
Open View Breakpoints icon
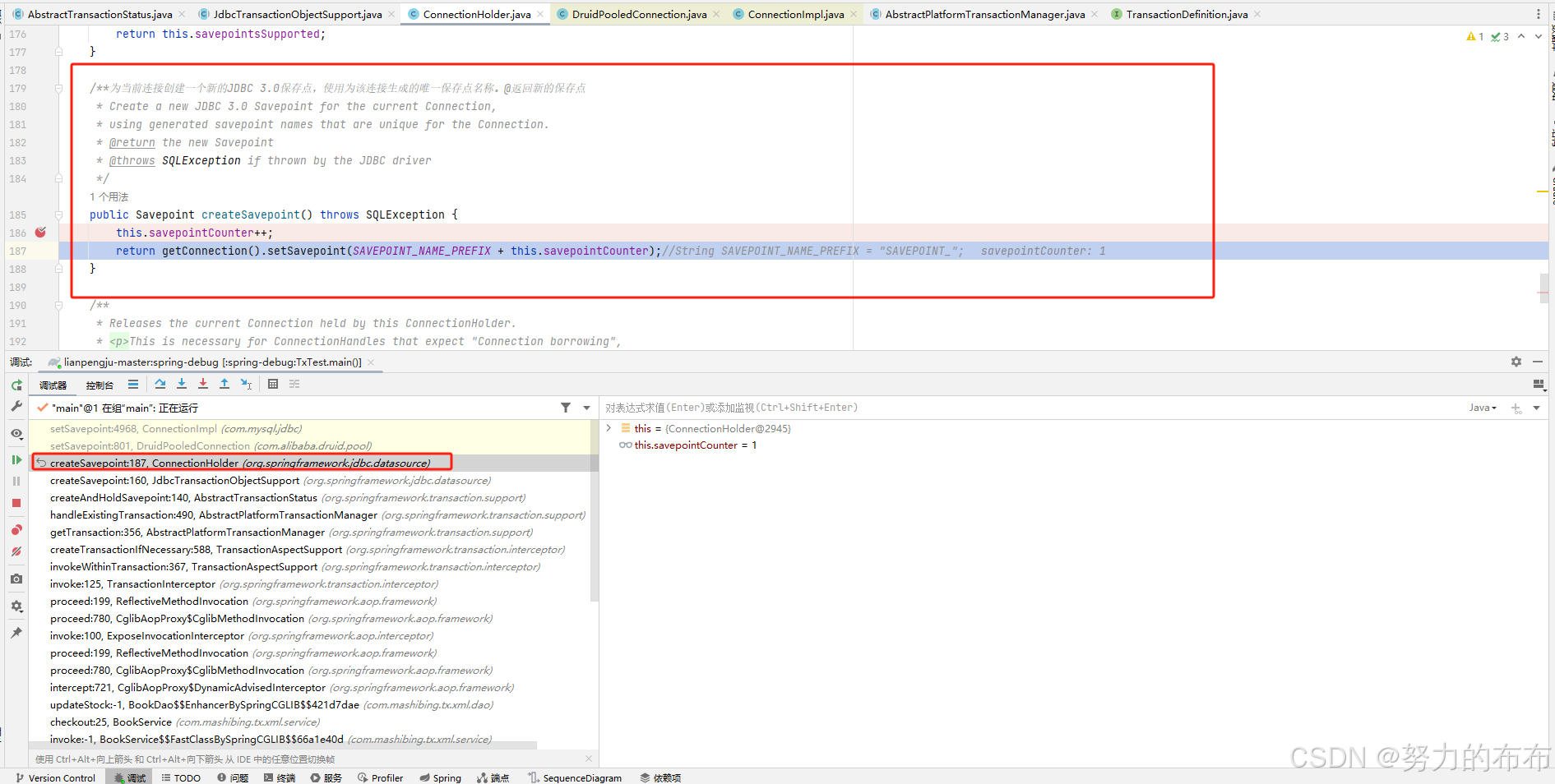16,530
